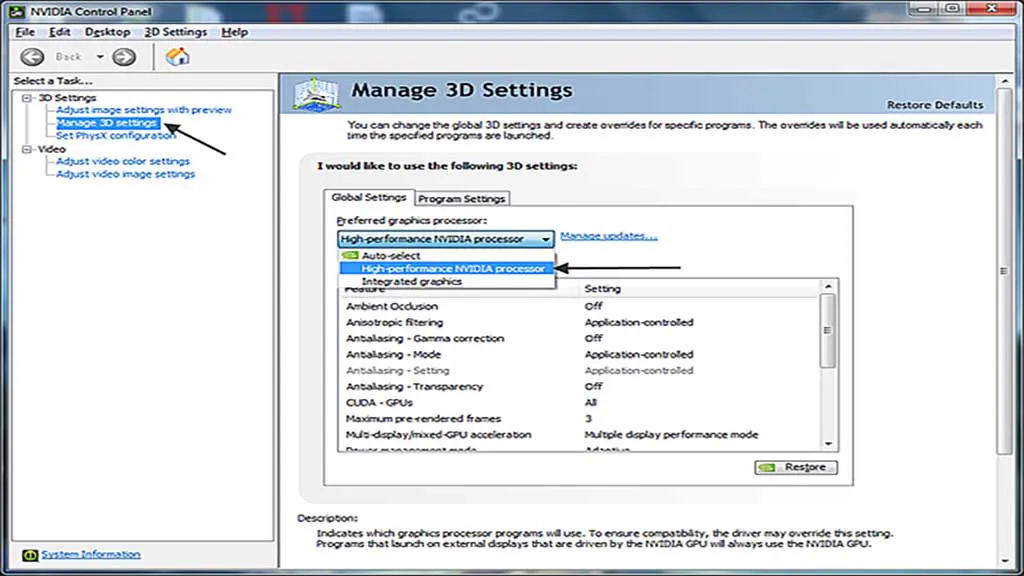Select Maximum pre-rendered frames row

(579, 419)
